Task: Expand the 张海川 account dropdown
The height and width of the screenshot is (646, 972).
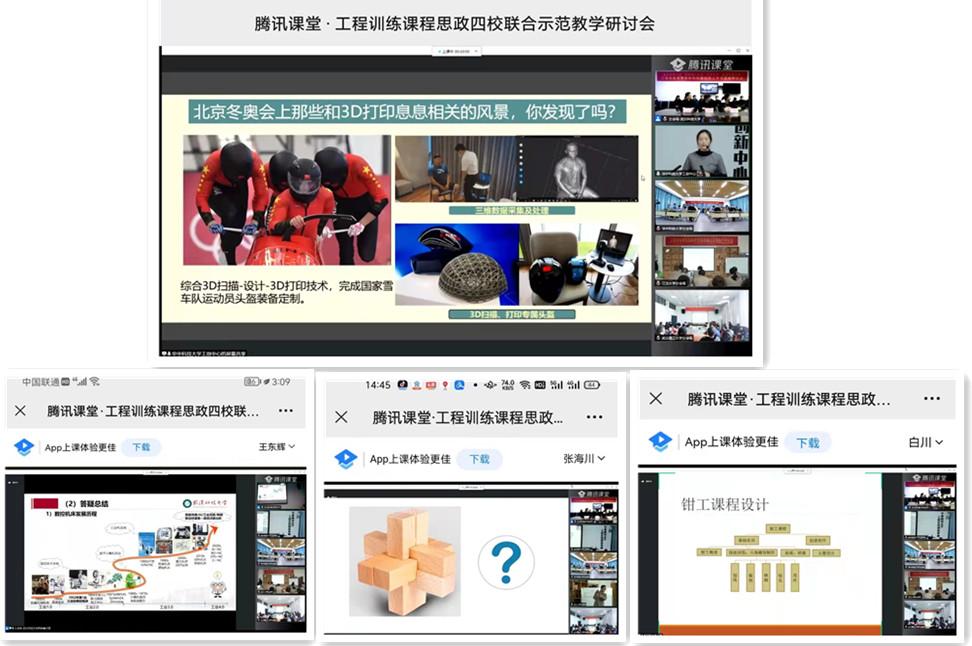Action: [x=585, y=459]
